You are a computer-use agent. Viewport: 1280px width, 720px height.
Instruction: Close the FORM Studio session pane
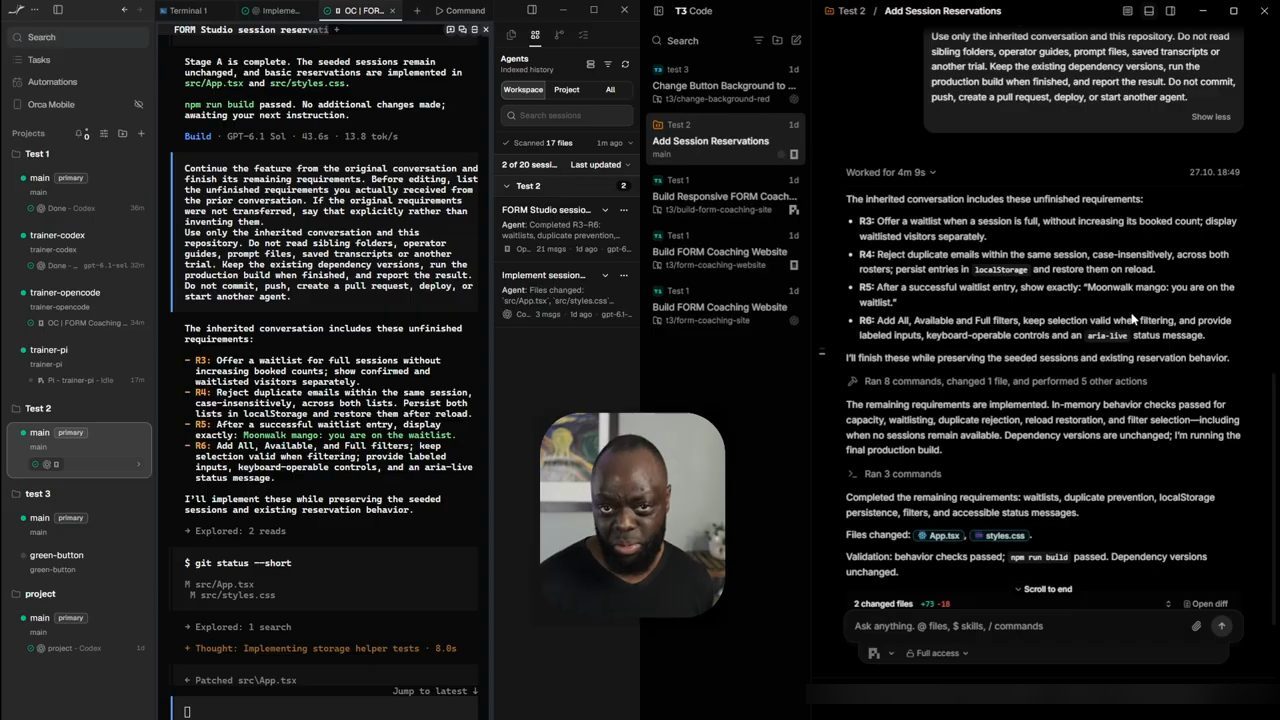(x=486, y=30)
